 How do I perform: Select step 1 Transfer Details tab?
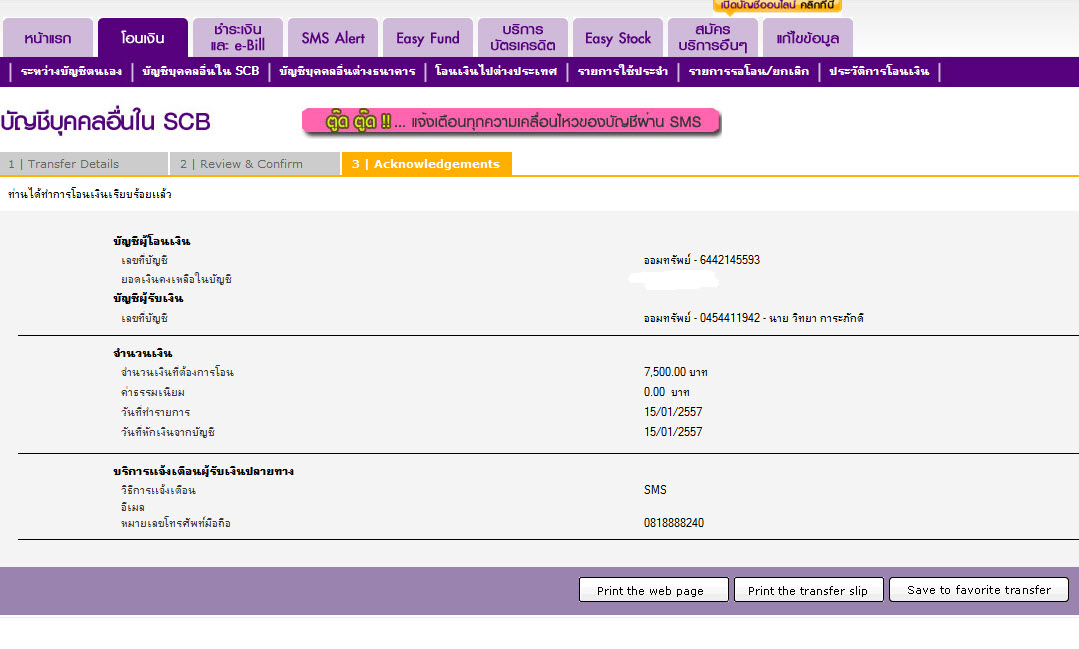[84, 164]
